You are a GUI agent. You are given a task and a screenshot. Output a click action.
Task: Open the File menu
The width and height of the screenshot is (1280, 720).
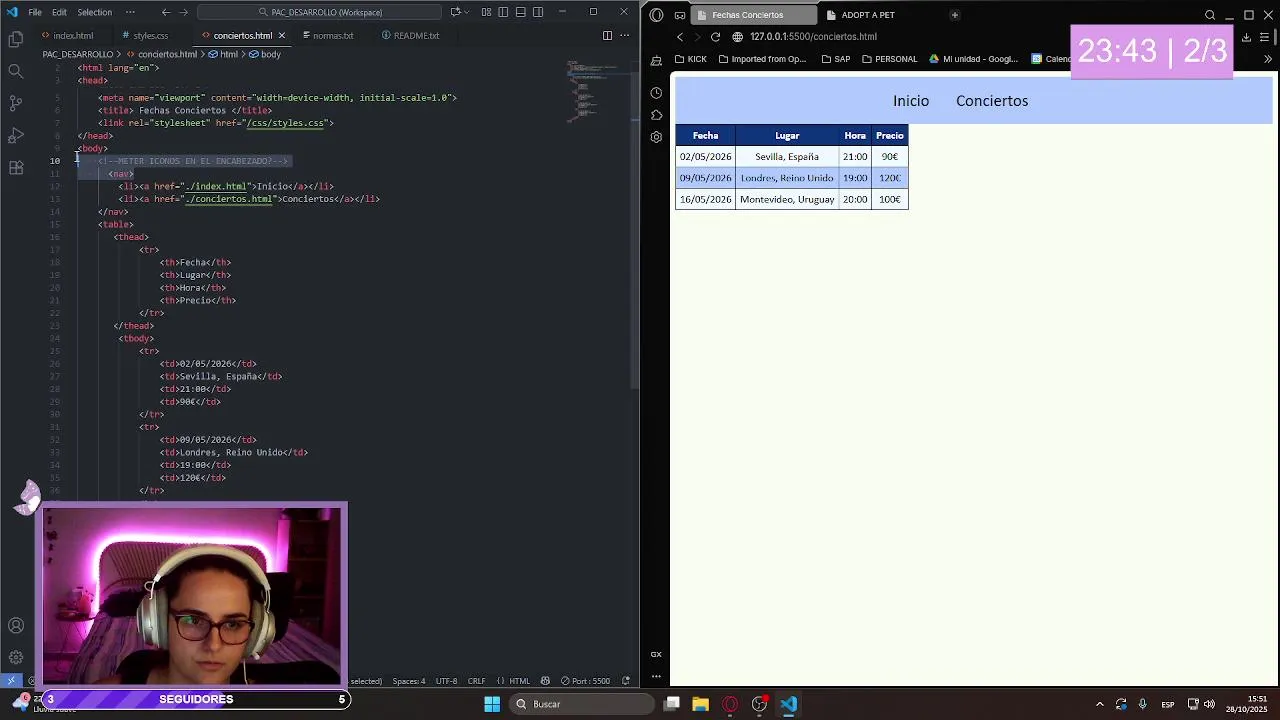(x=35, y=12)
